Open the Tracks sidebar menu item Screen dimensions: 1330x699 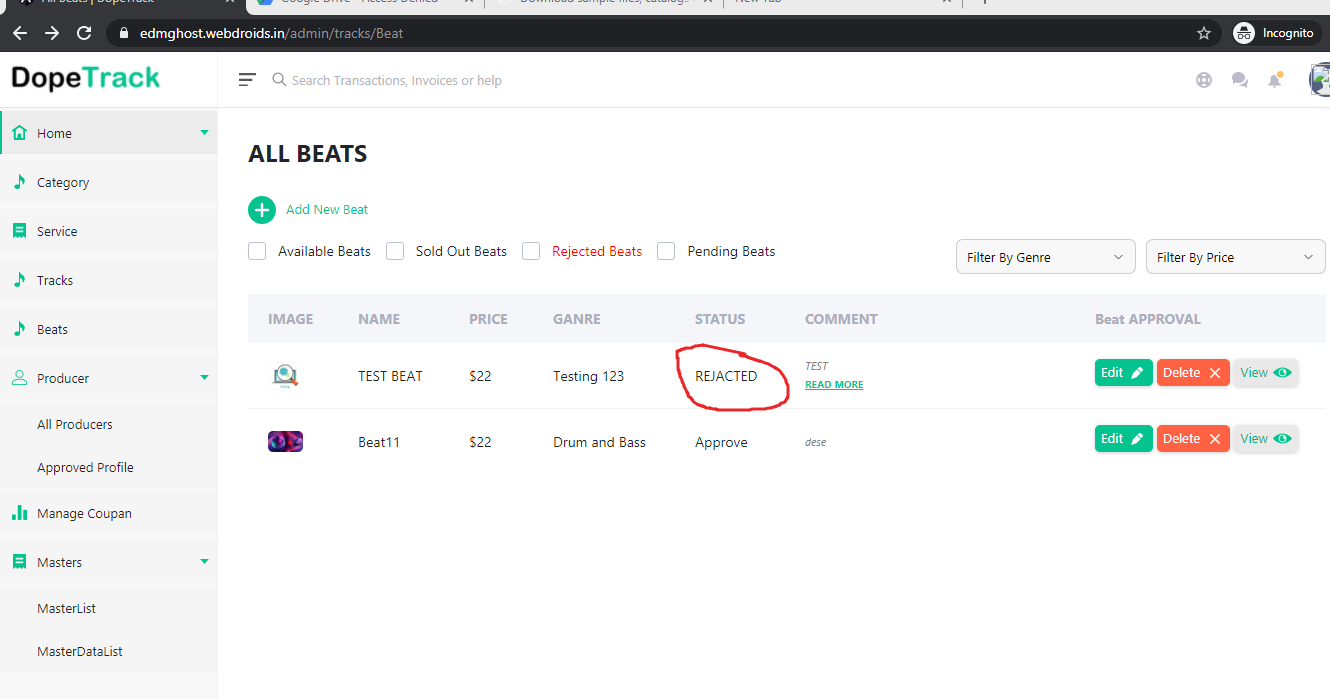(x=108, y=280)
